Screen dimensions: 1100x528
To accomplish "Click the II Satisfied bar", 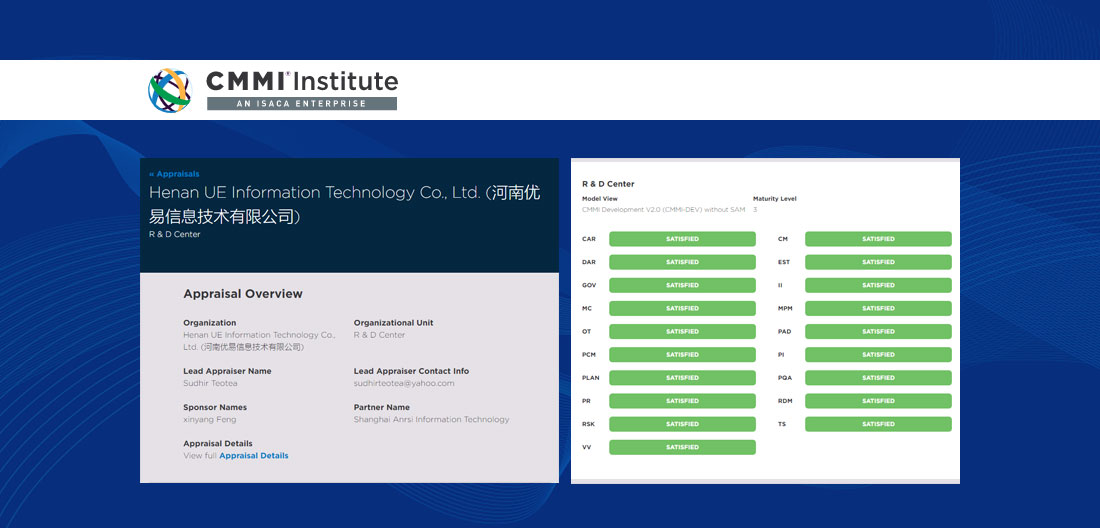I will [878, 285].
